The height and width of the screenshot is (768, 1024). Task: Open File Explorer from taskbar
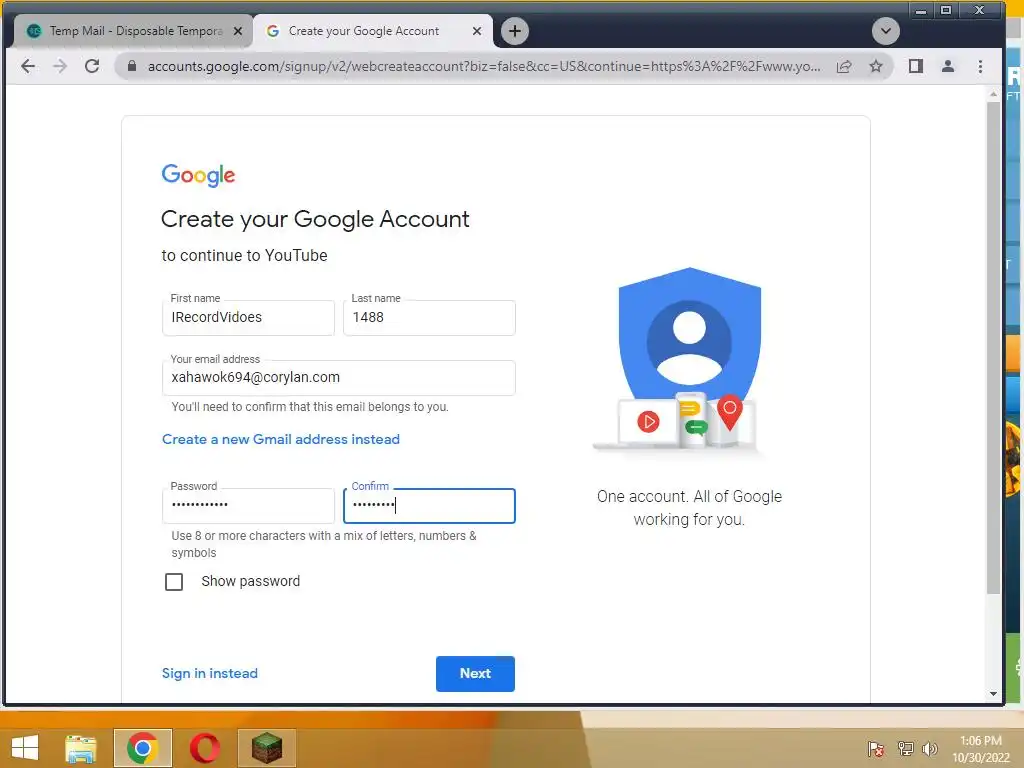(x=80, y=748)
